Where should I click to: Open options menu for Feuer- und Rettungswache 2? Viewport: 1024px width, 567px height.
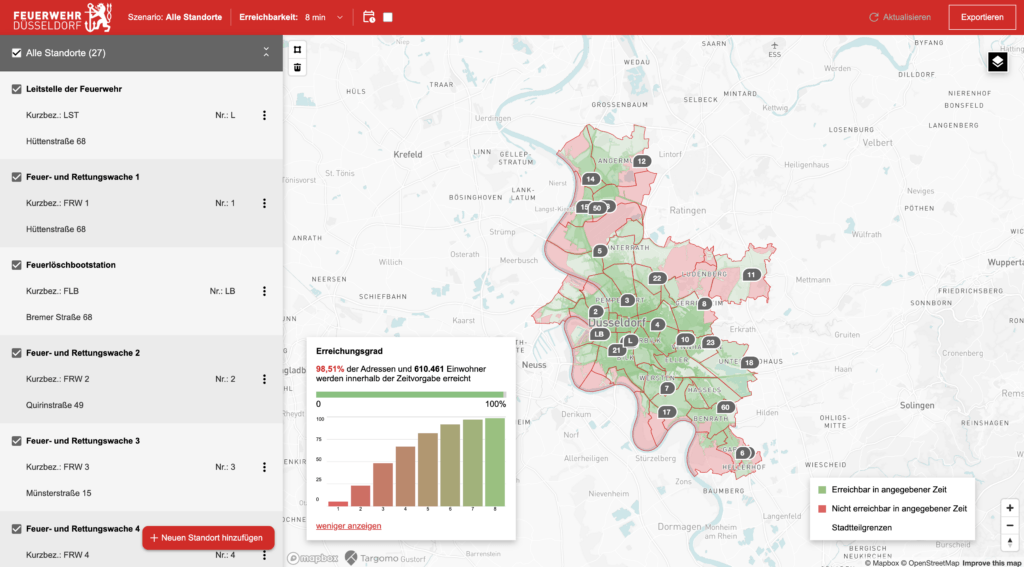coord(264,379)
